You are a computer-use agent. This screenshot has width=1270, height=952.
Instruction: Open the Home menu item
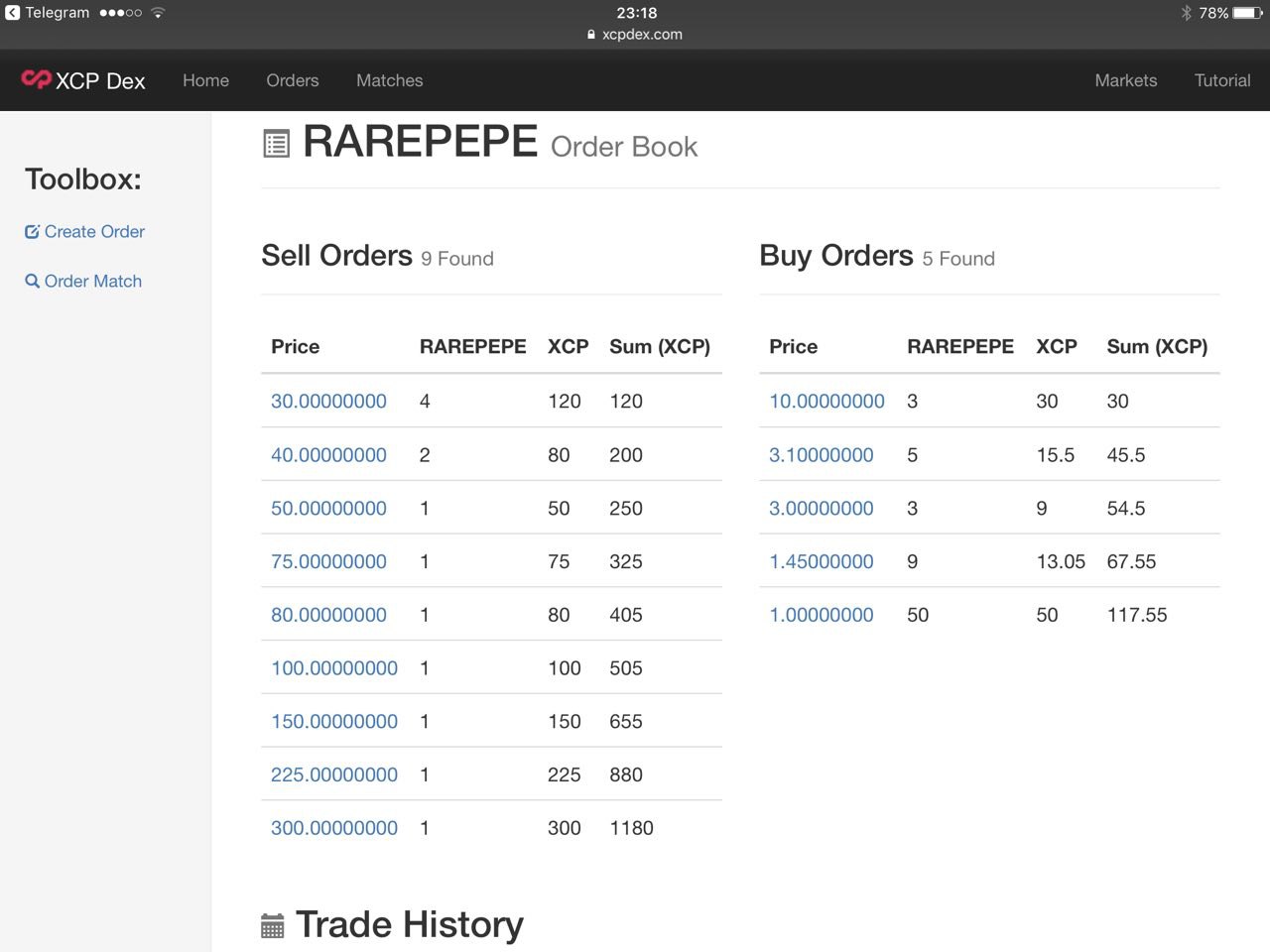(205, 80)
